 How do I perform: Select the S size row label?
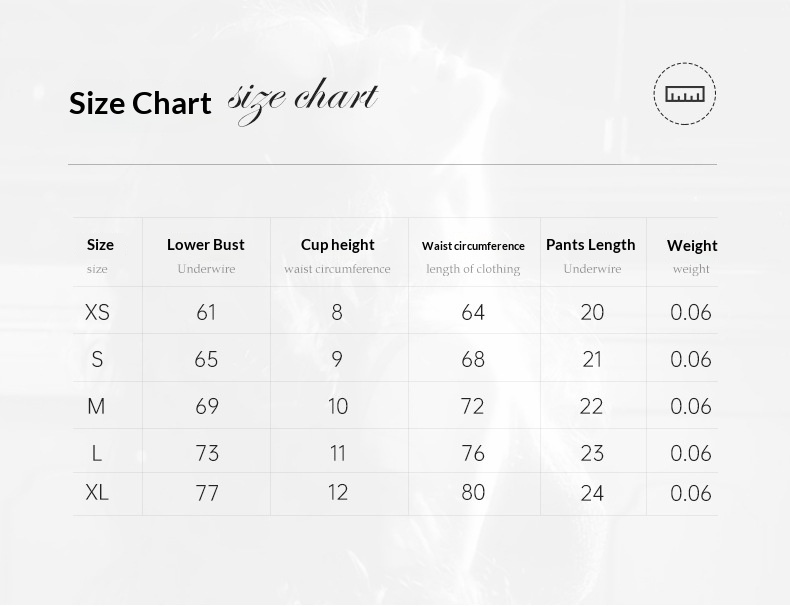97,359
